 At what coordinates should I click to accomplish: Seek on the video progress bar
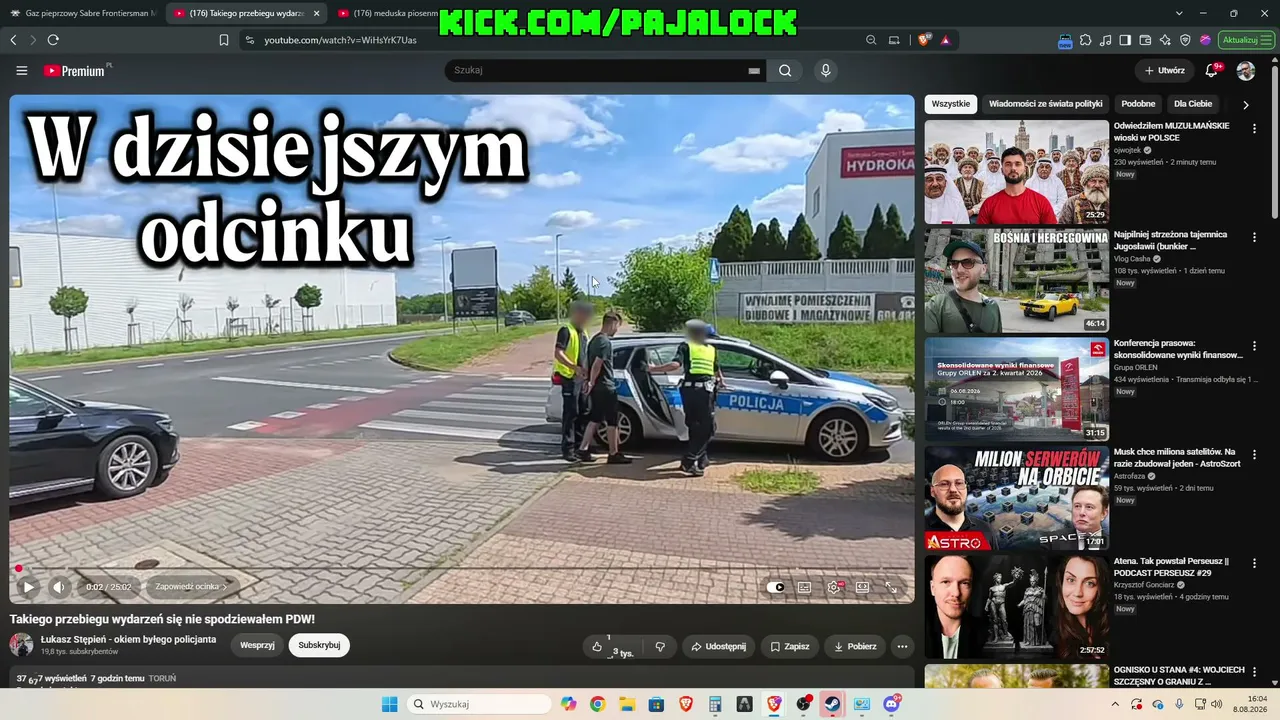coord(462,568)
